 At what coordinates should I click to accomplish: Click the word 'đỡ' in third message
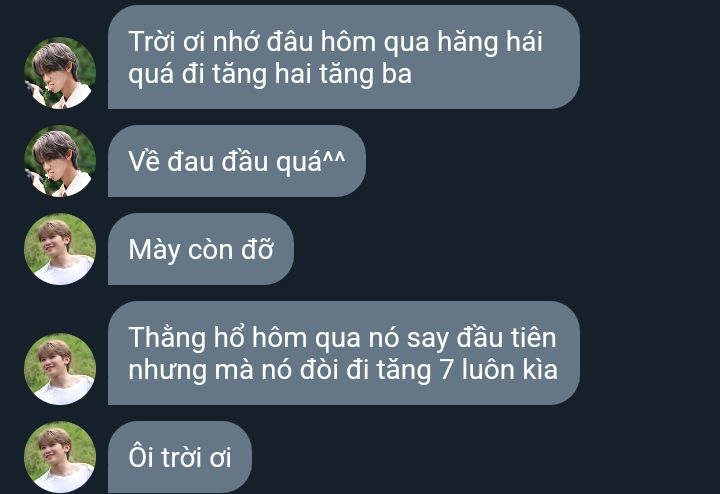pos(258,250)
